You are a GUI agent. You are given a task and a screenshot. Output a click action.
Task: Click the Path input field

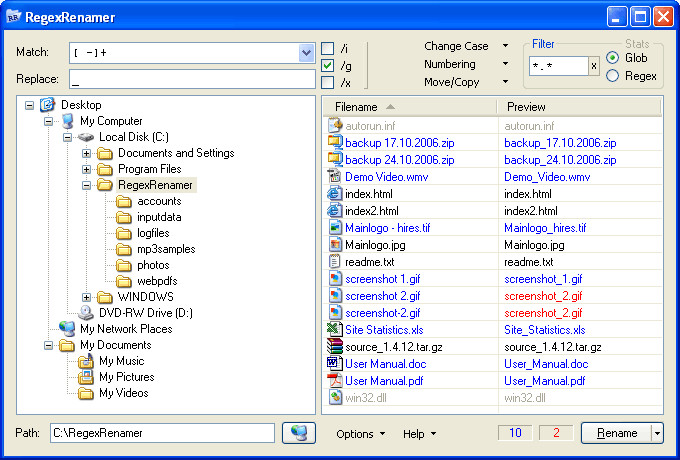(163, 433)
